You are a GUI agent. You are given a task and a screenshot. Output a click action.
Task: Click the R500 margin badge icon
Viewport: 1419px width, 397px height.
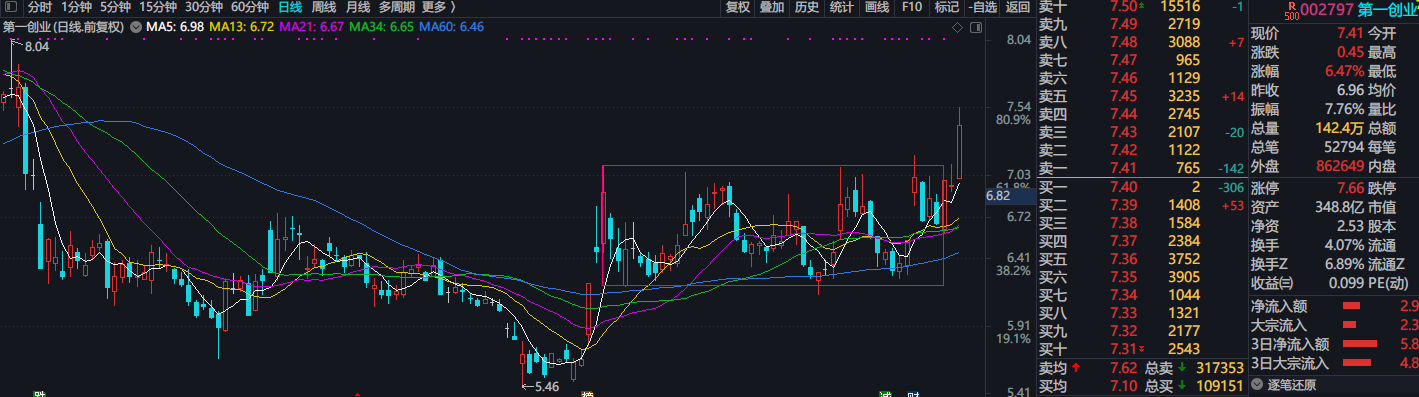point(1292,11)
